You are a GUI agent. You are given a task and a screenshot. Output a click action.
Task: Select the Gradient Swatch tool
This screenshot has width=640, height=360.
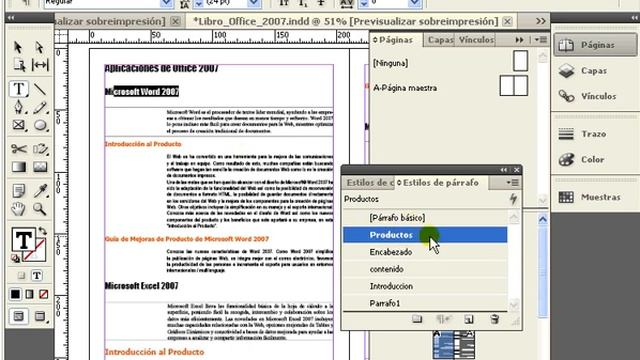click(x=19, y=167)
